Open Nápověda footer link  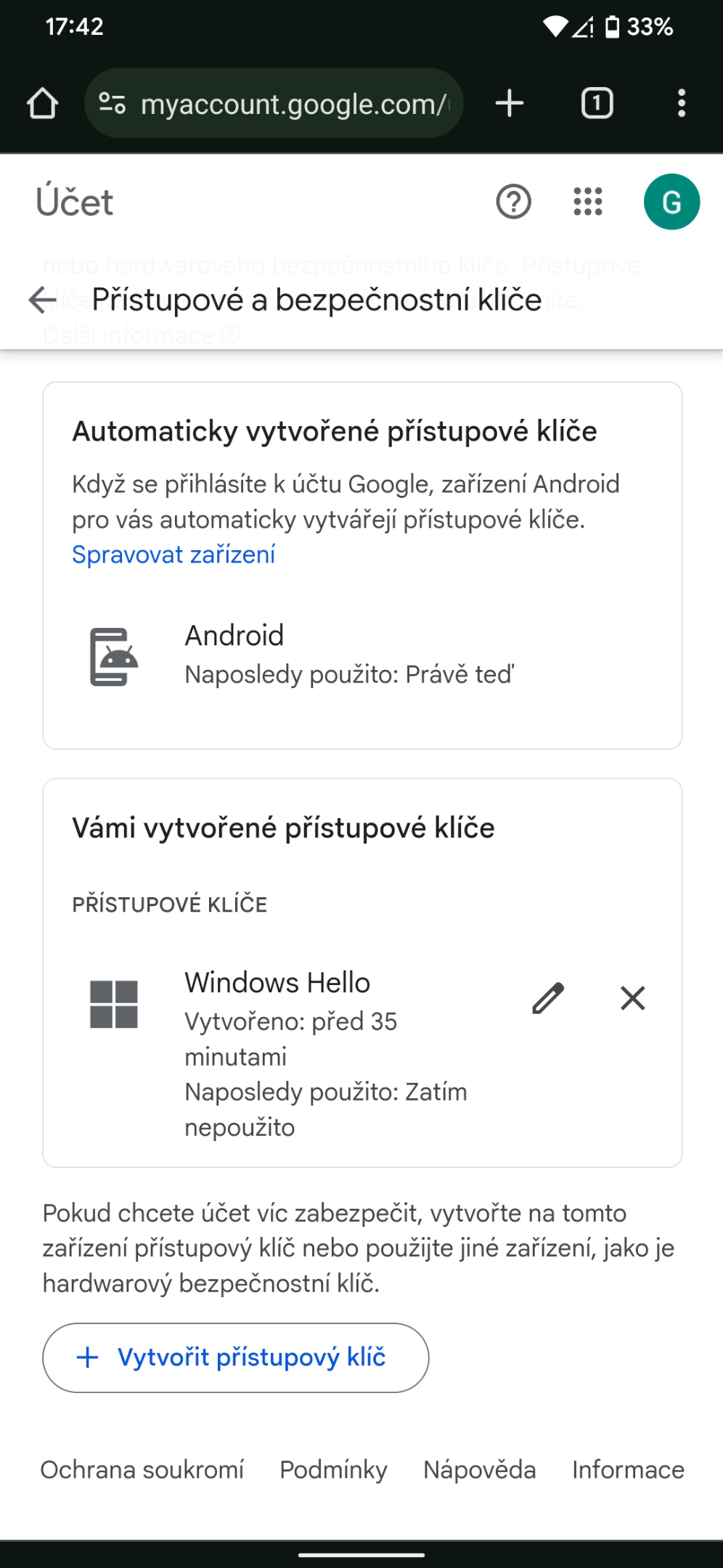(480, 1469)
